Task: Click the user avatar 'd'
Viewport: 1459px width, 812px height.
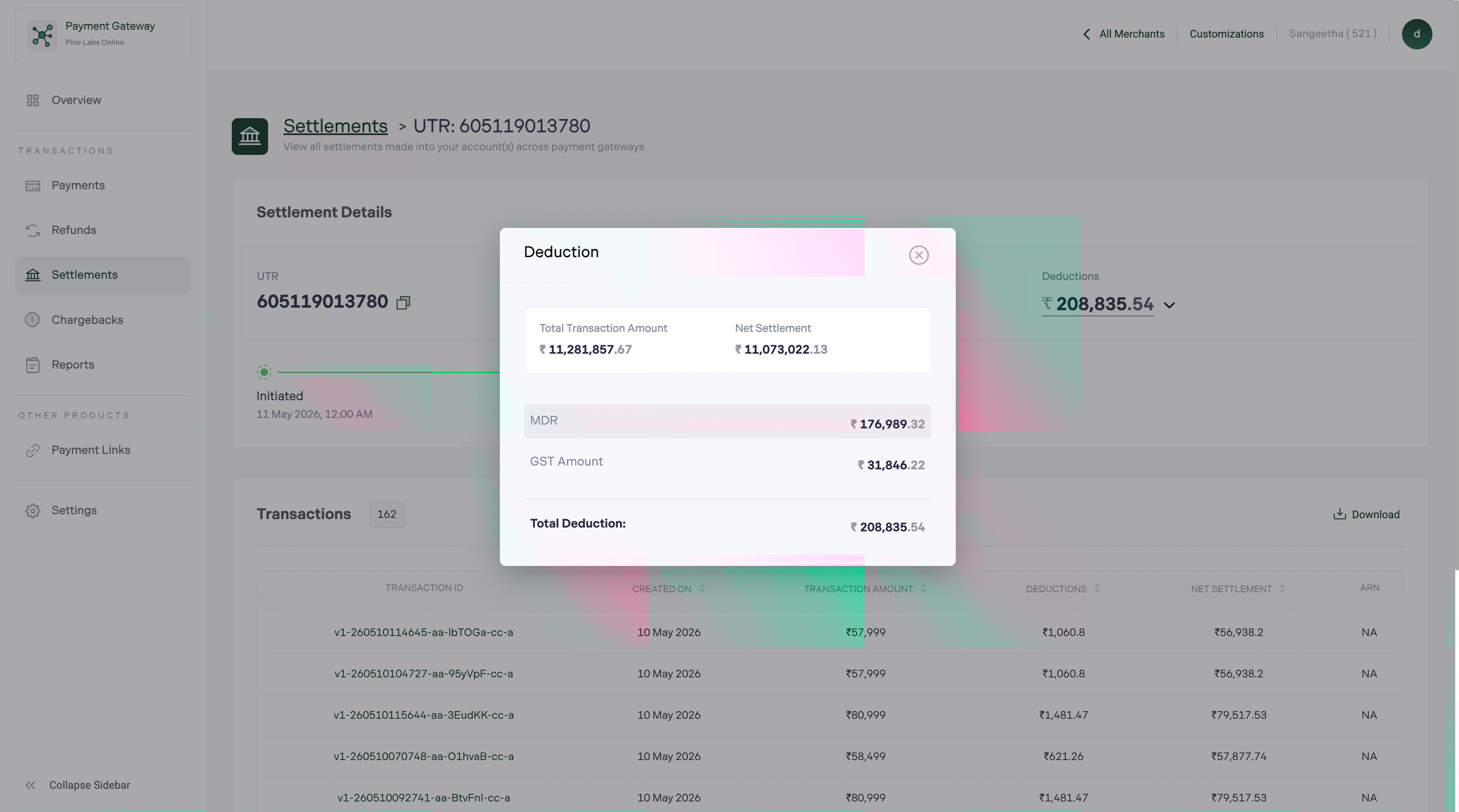Action: (1417, 34)
